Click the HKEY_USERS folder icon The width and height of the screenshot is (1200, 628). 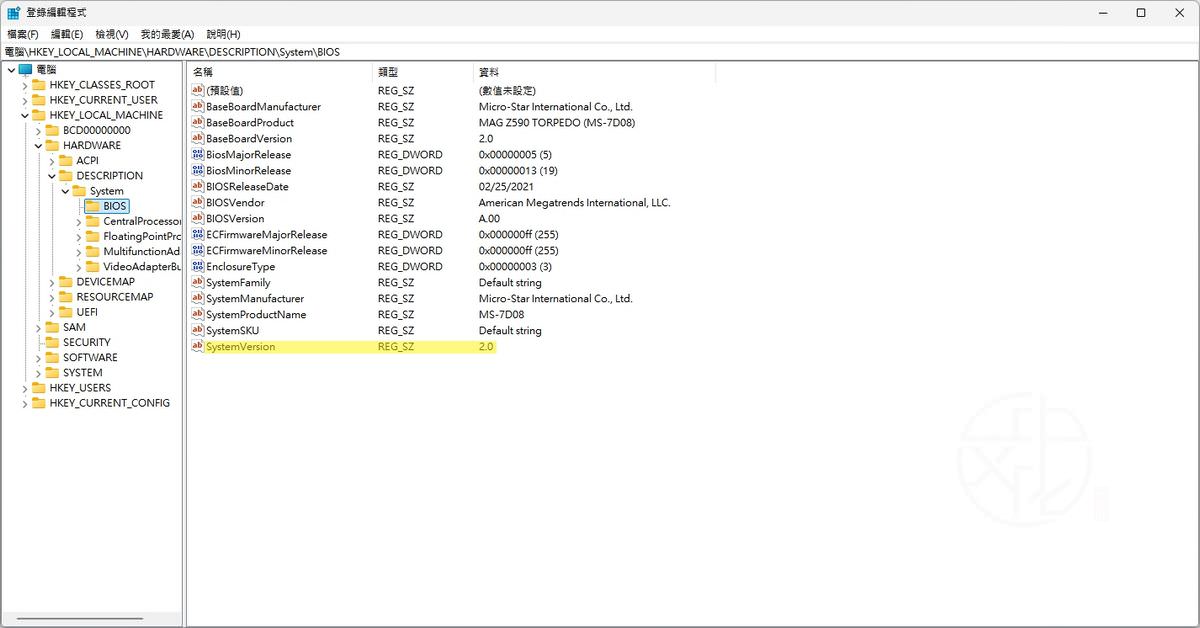coord(39,388)
